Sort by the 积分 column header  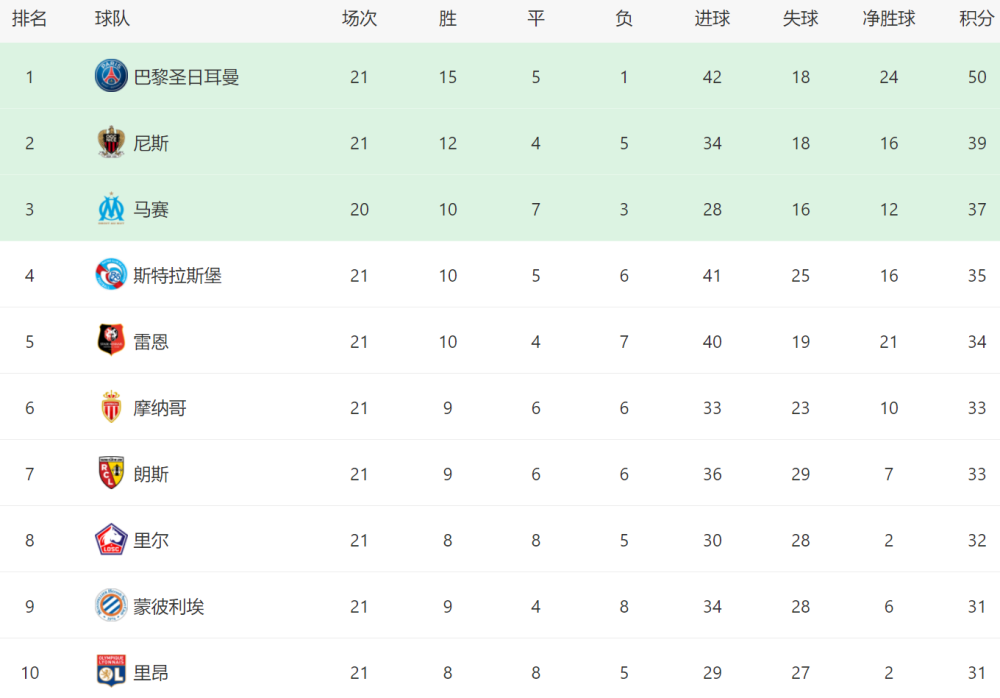tap(976, 19)
